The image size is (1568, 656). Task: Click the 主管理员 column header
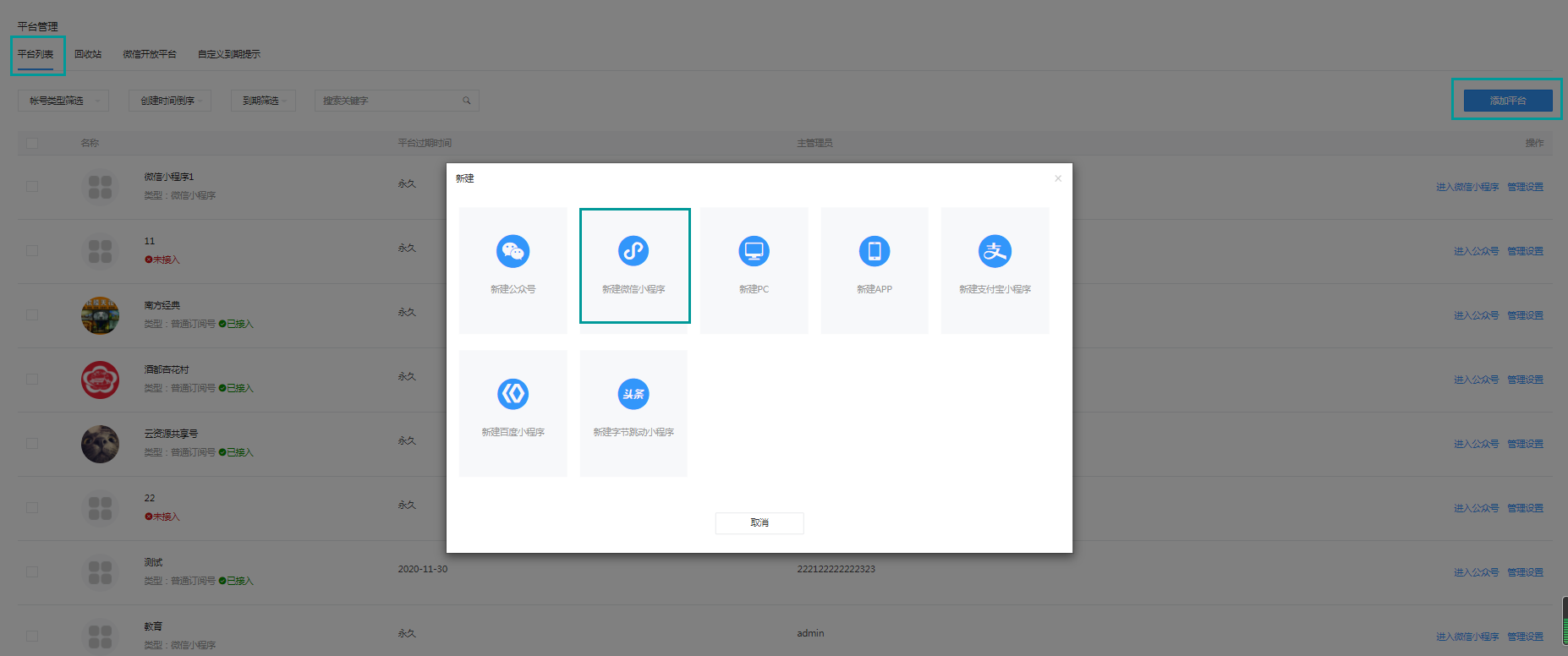tap(814, 143)
